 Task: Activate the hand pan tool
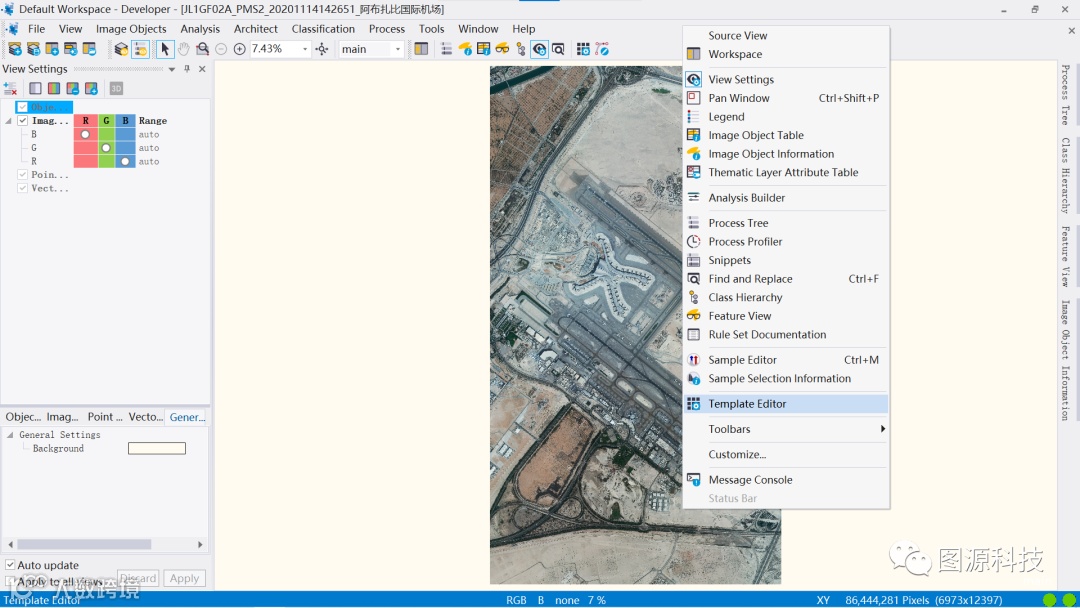click(x=184, y=49)
